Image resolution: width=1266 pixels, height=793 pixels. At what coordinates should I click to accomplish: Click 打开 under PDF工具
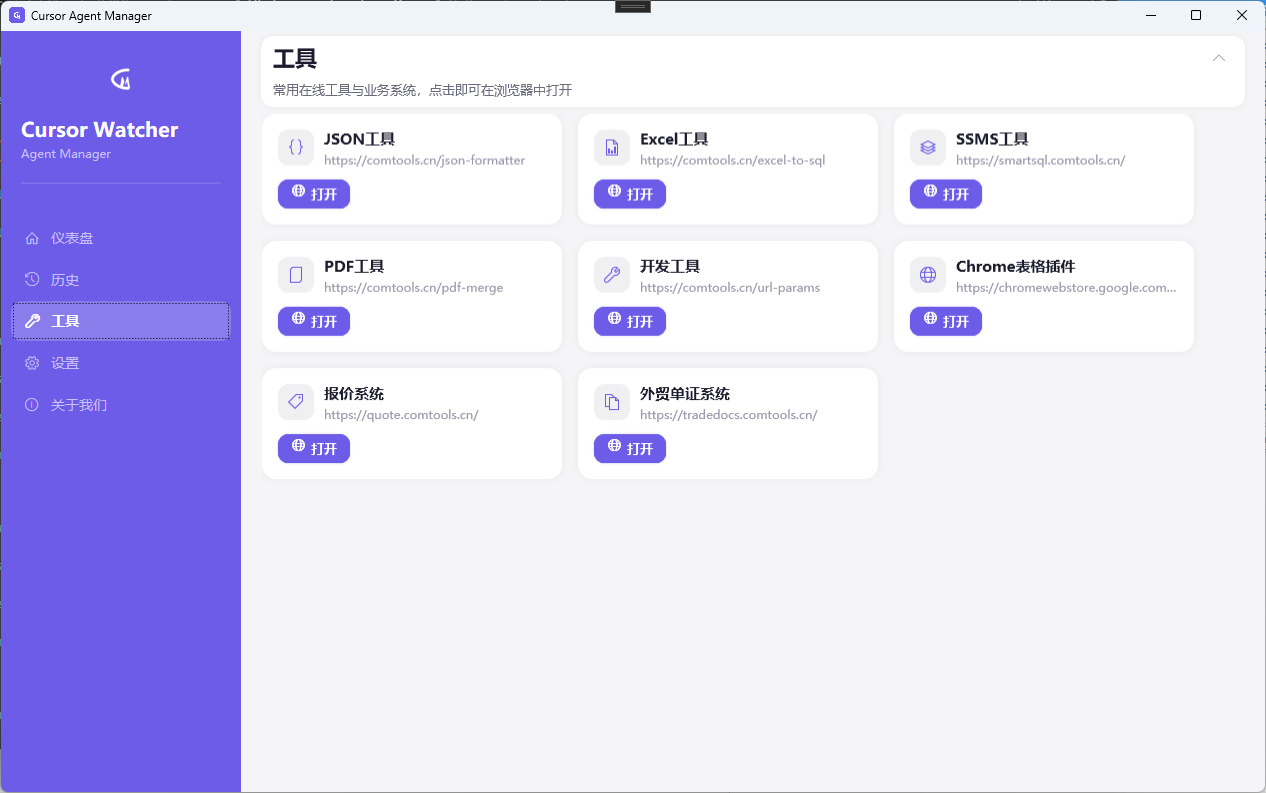coord(314,321)
